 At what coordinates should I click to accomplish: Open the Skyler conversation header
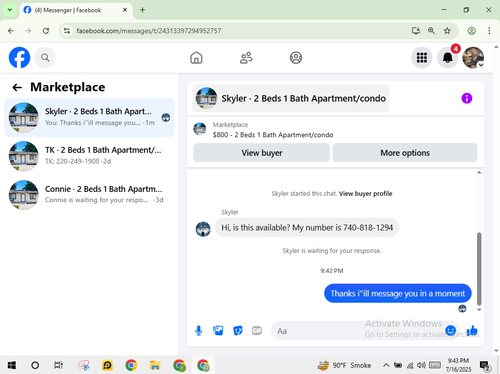point(291,98)
